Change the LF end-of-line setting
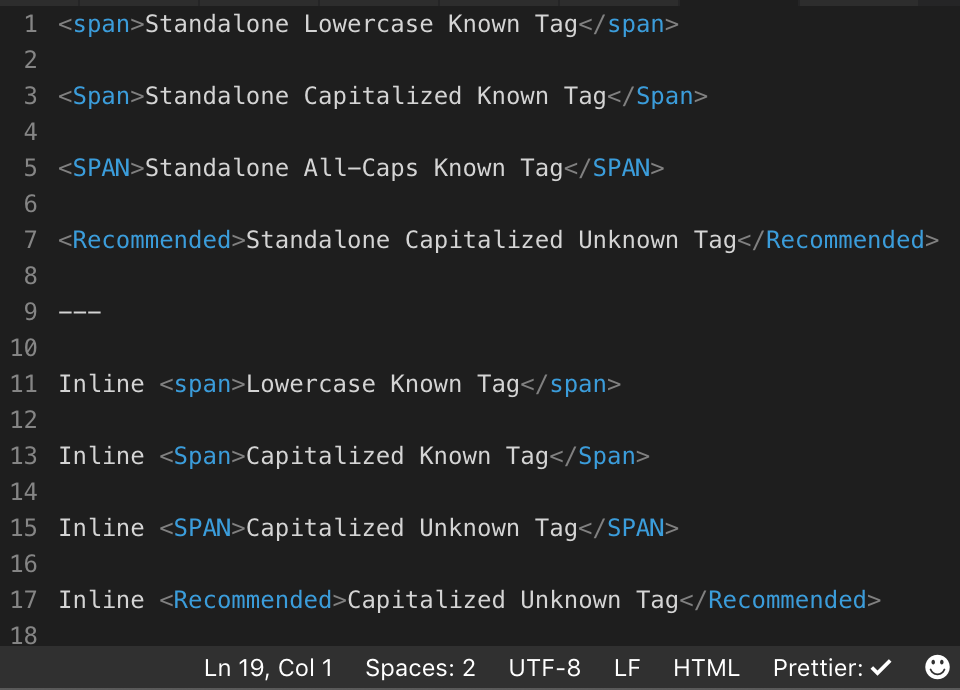This screenshot has width=960, height=690. pos(628,667)
